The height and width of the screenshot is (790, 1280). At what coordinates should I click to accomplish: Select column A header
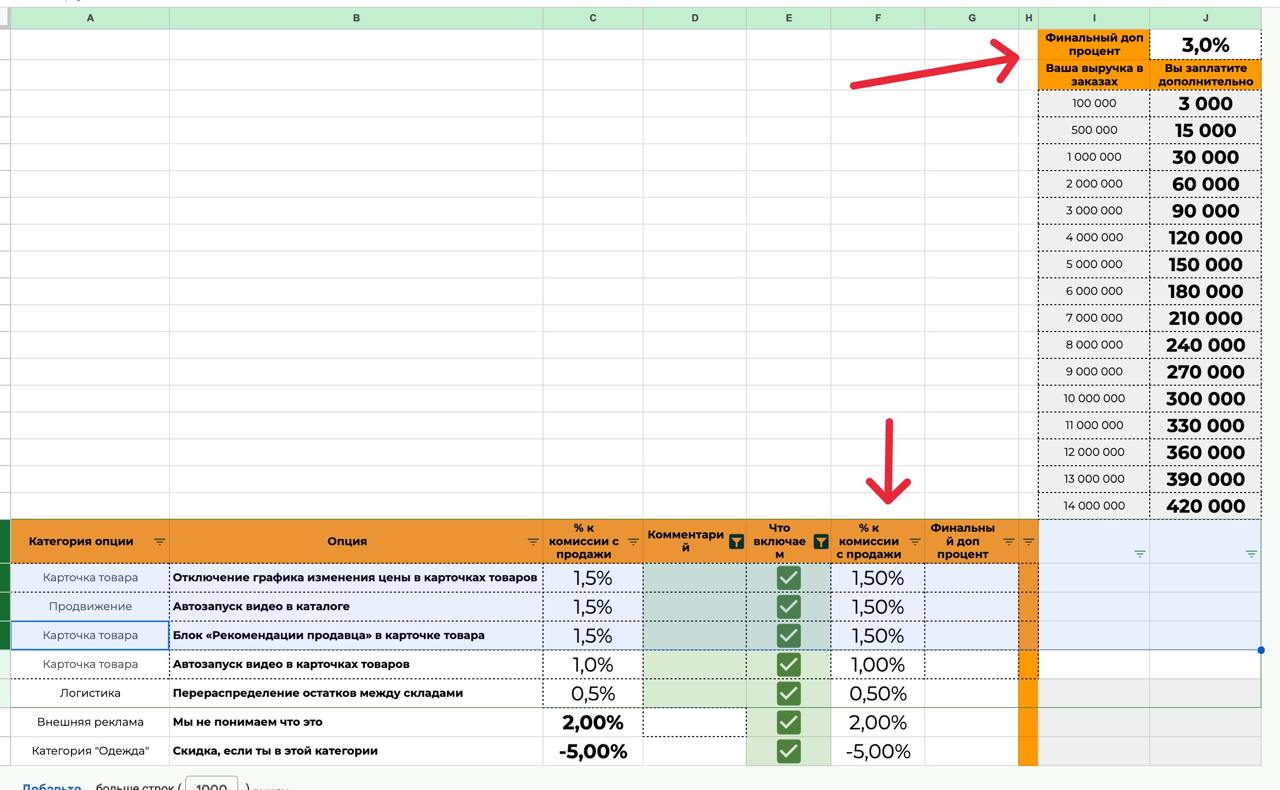click(90, 18)
